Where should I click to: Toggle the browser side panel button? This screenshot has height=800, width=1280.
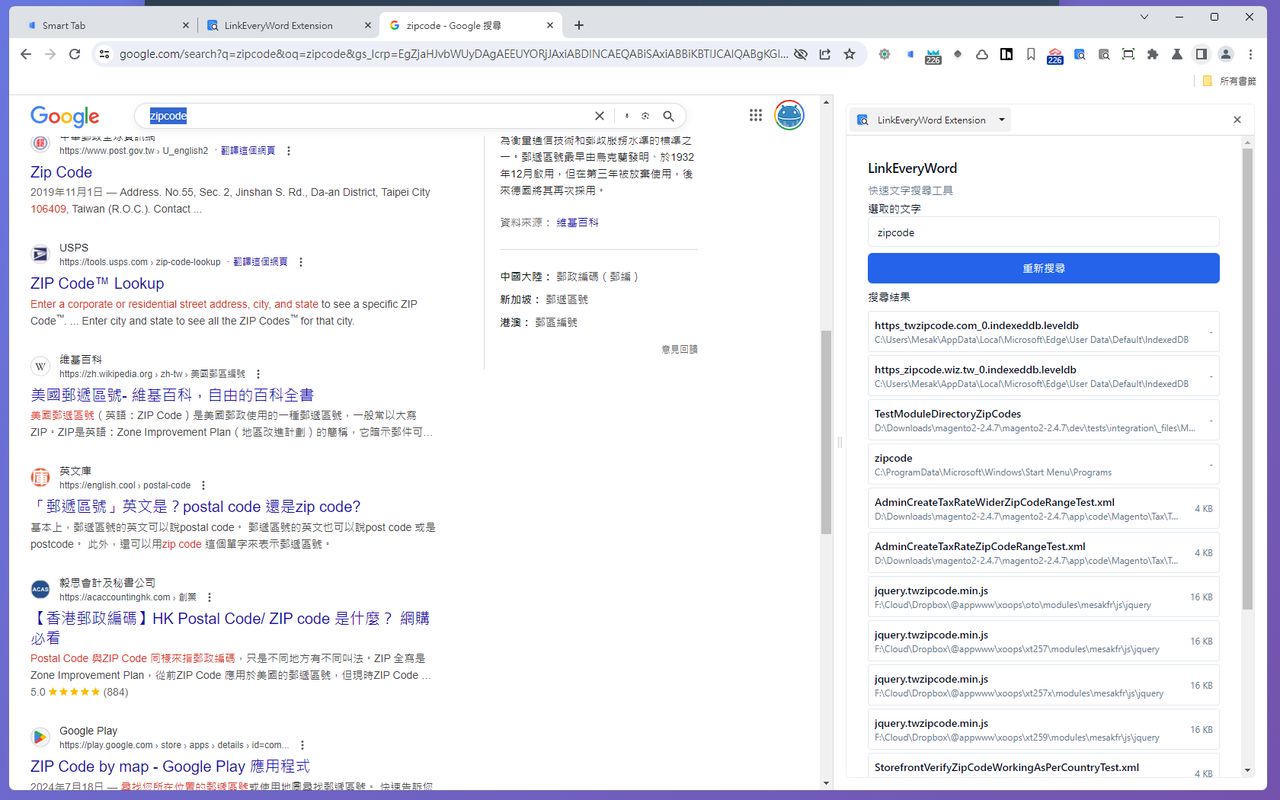pyautogui.click(x=1201, y=54)
